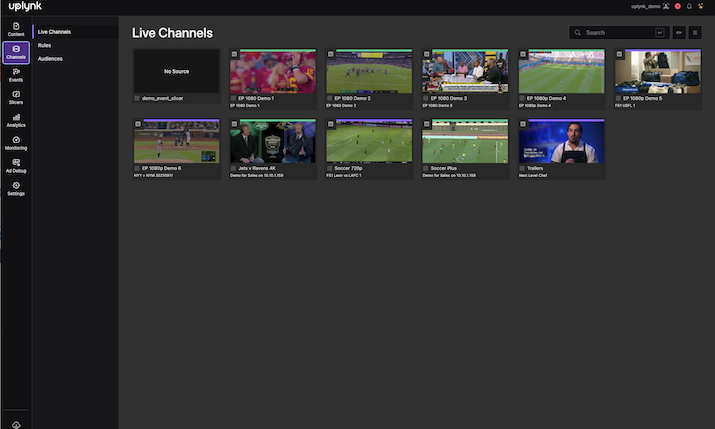Image resolution: width=715 pixels, height=429 pixels.
Task: Open the Jets v Ravens 4K thumbnail
Action: pyautogui.click(x=273, y=141)
